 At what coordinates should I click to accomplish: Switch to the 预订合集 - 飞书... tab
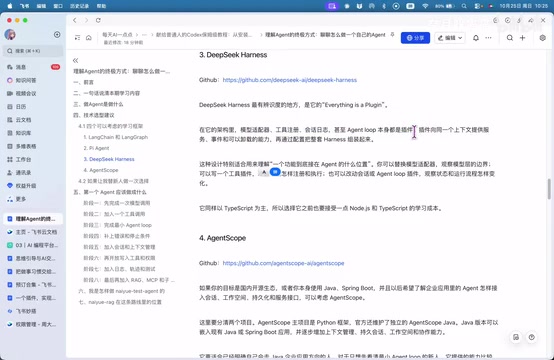[x=33, y=285]
